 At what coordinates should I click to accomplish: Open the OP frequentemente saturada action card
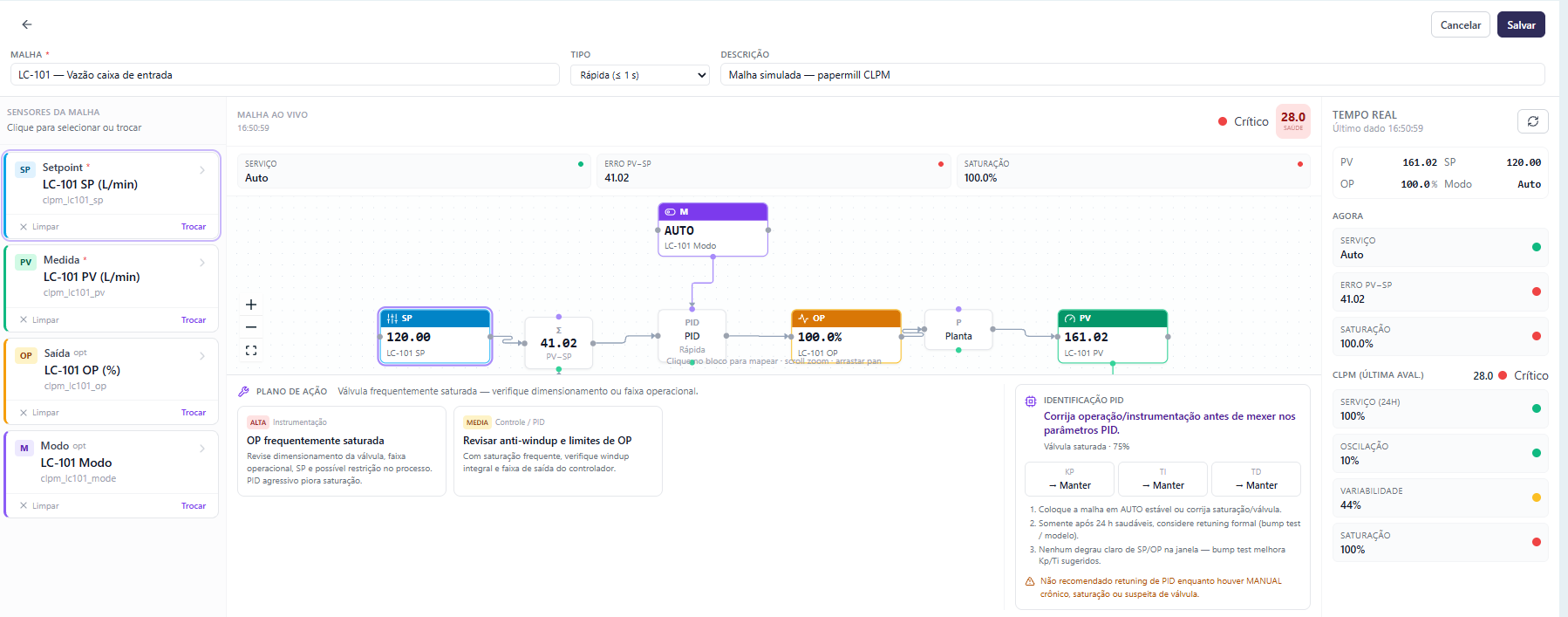(342, 451)
